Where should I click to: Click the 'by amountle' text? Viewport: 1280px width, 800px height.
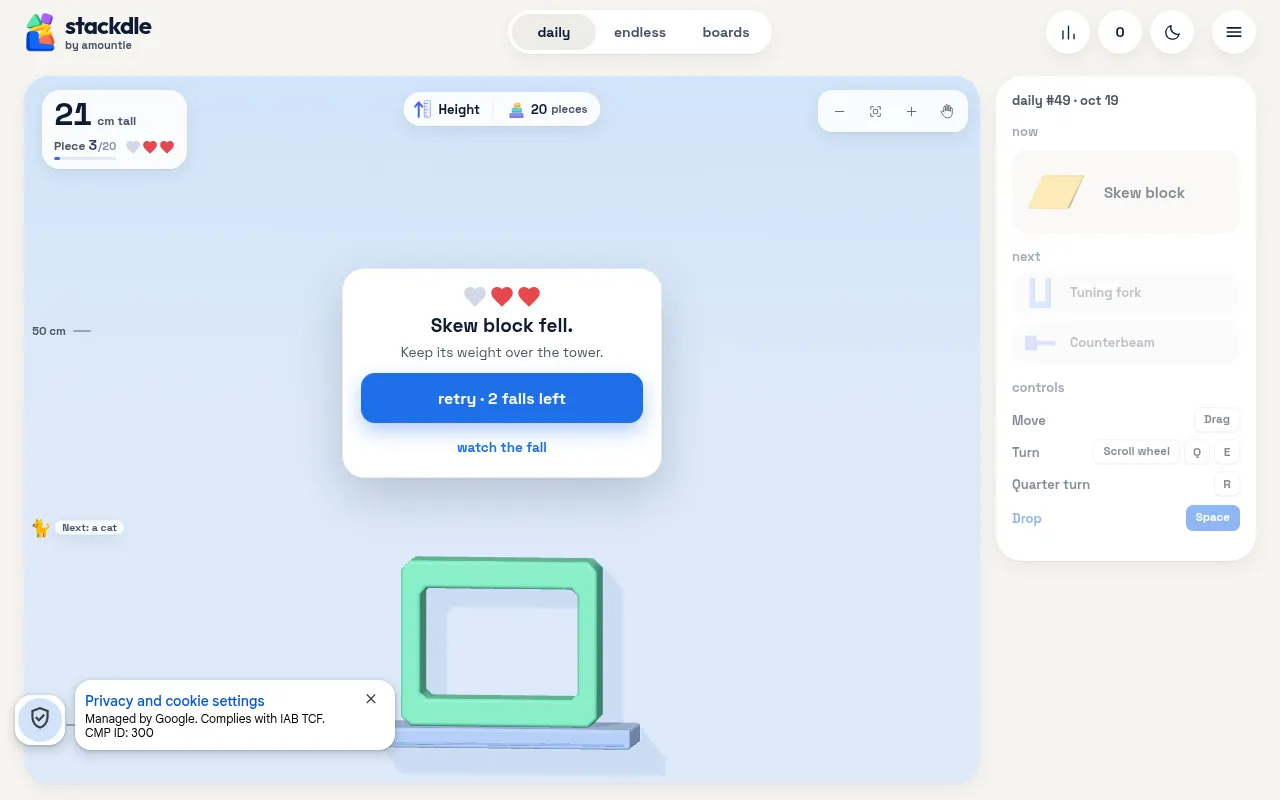[x=98, y=46]
